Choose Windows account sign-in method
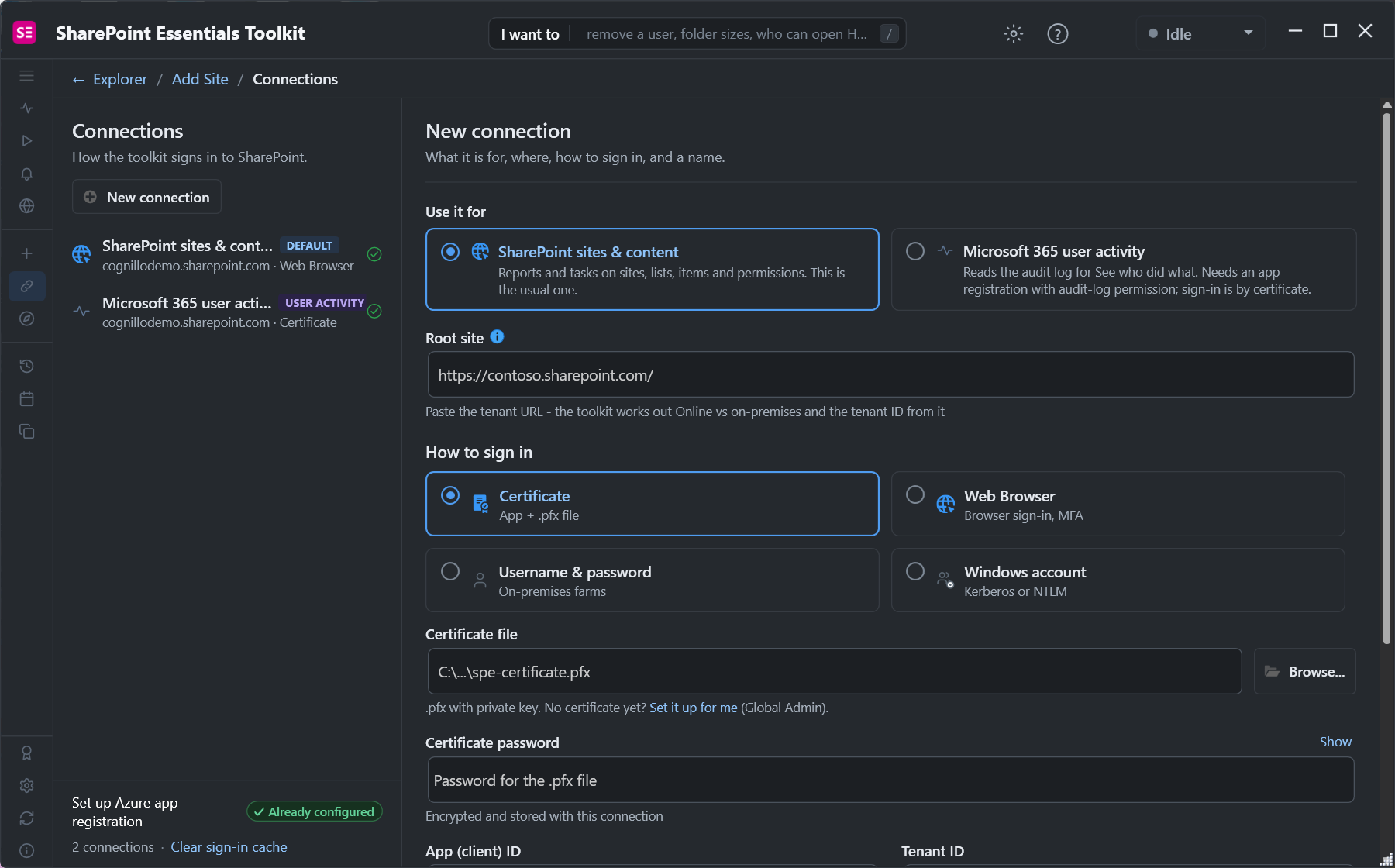This screenshot has height=868, width=1395. (x=1118, y=580)
